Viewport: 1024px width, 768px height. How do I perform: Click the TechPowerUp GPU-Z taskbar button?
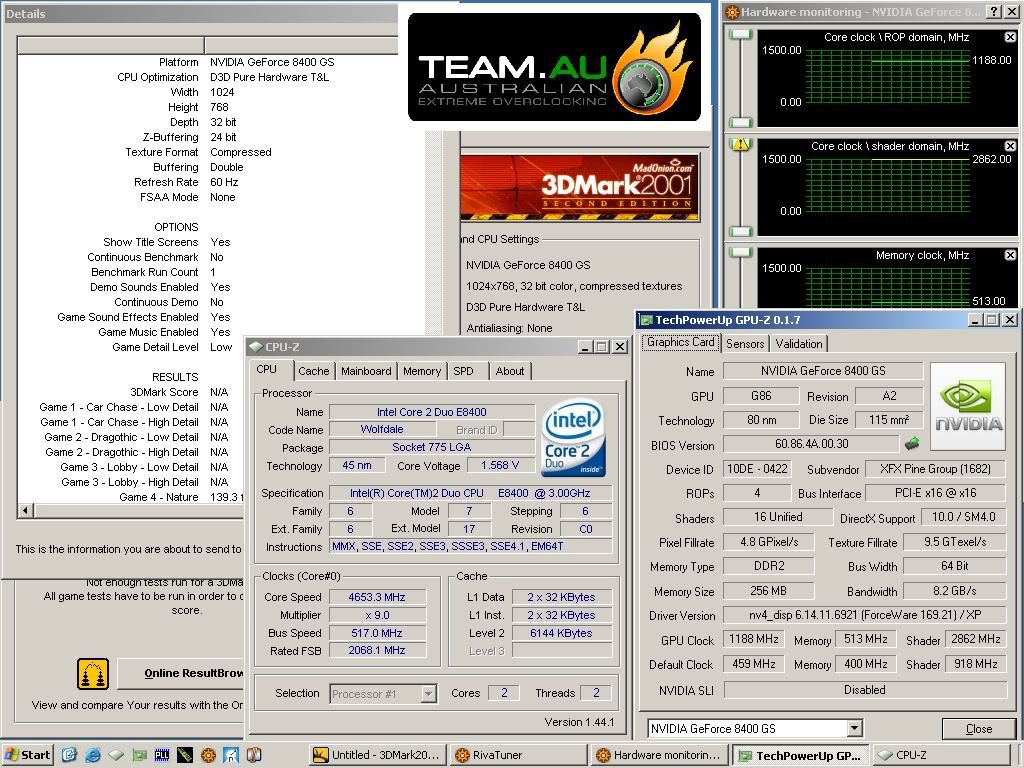(801, 756)
